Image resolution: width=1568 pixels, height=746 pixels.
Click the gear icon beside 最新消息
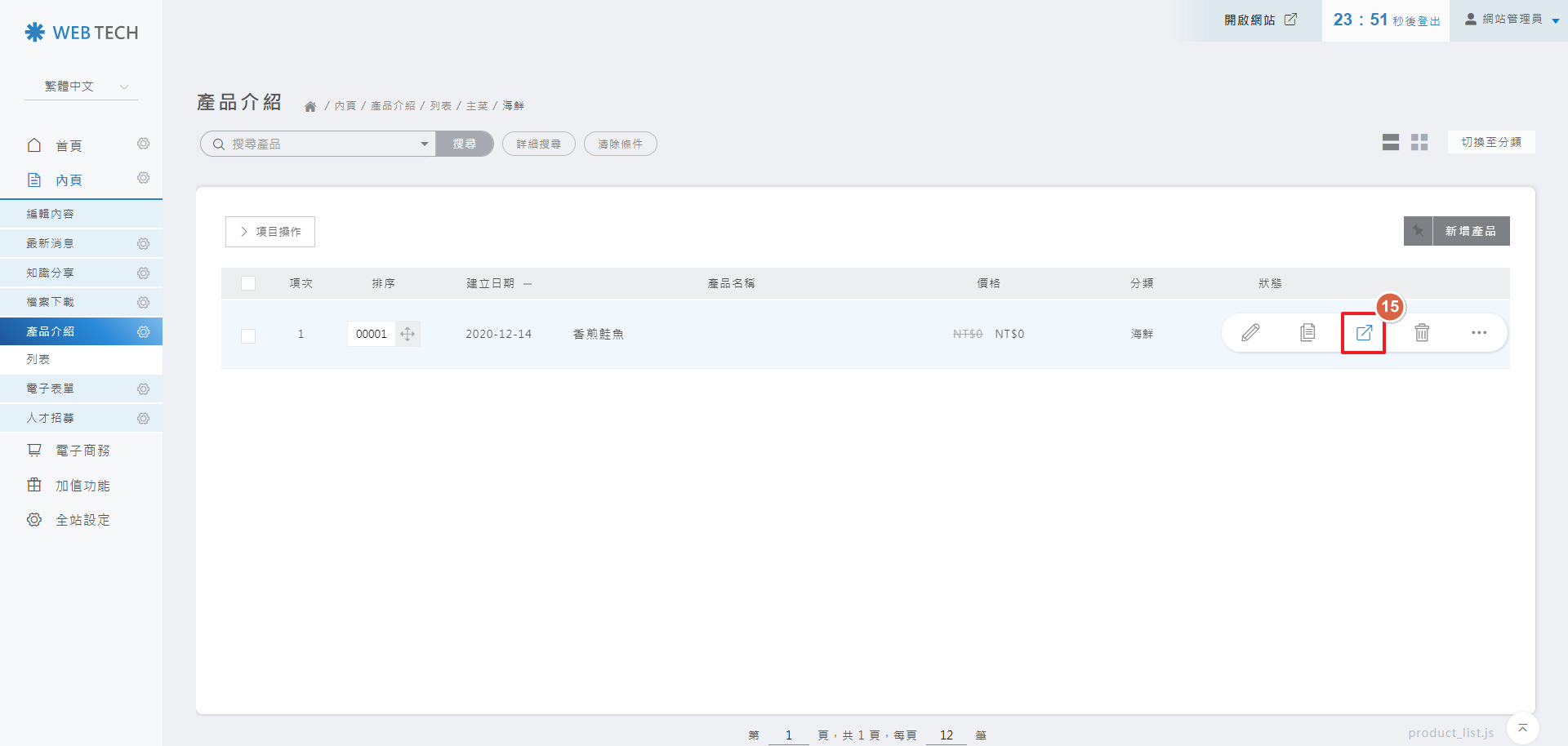point(144,244)
